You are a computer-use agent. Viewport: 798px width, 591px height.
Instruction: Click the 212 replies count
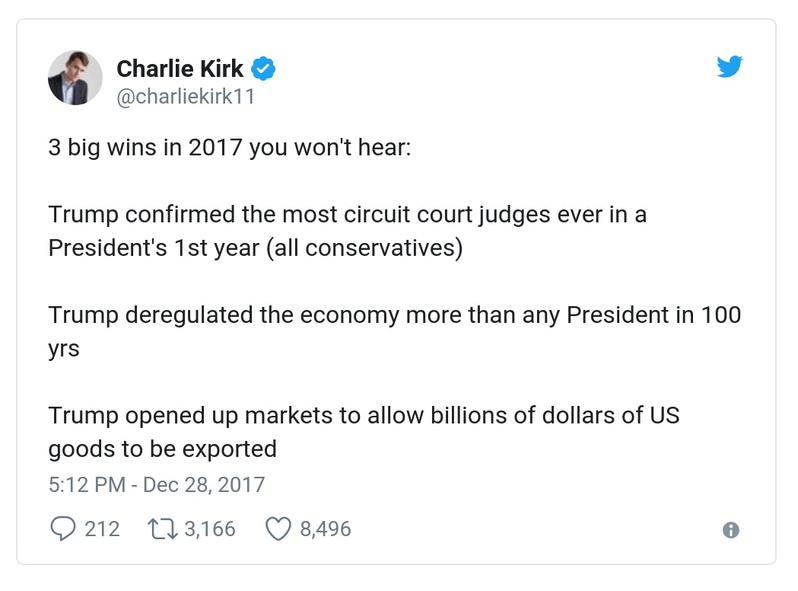102,529
